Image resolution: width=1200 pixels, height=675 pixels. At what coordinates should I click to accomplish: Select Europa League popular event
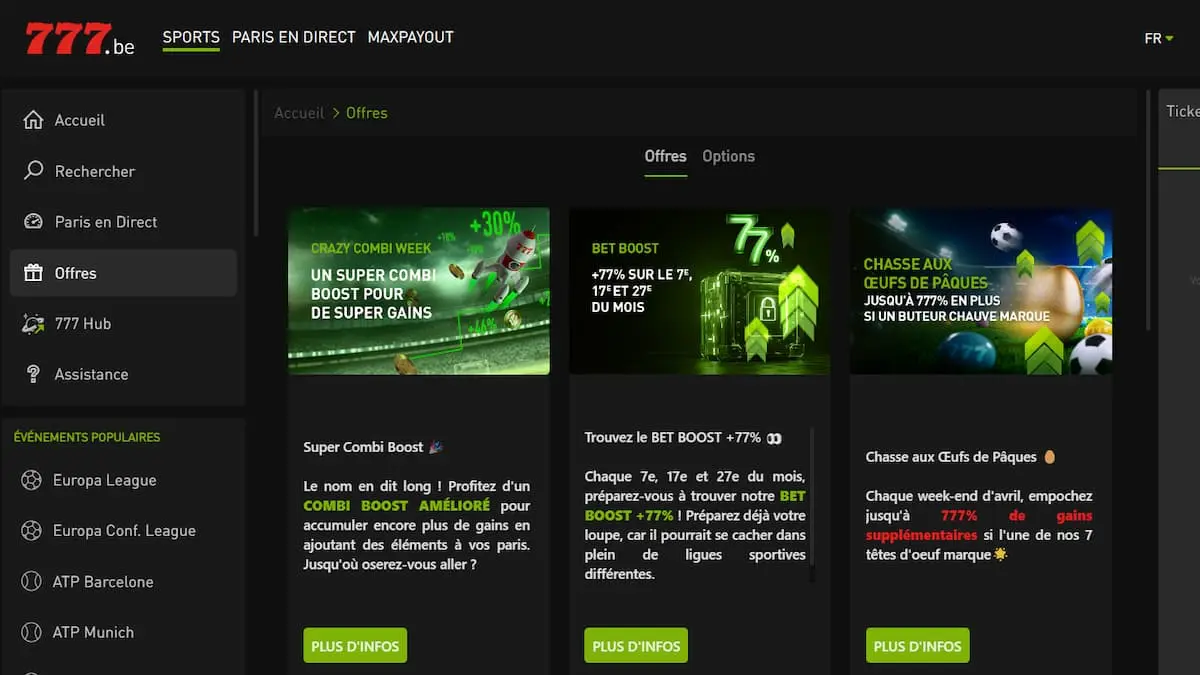123,480
